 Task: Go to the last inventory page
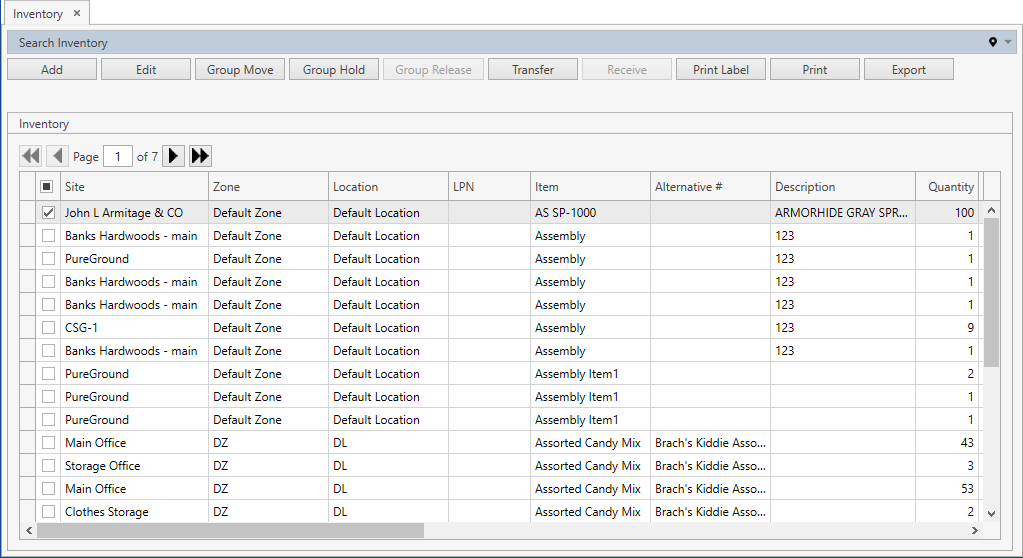point(200,156)
